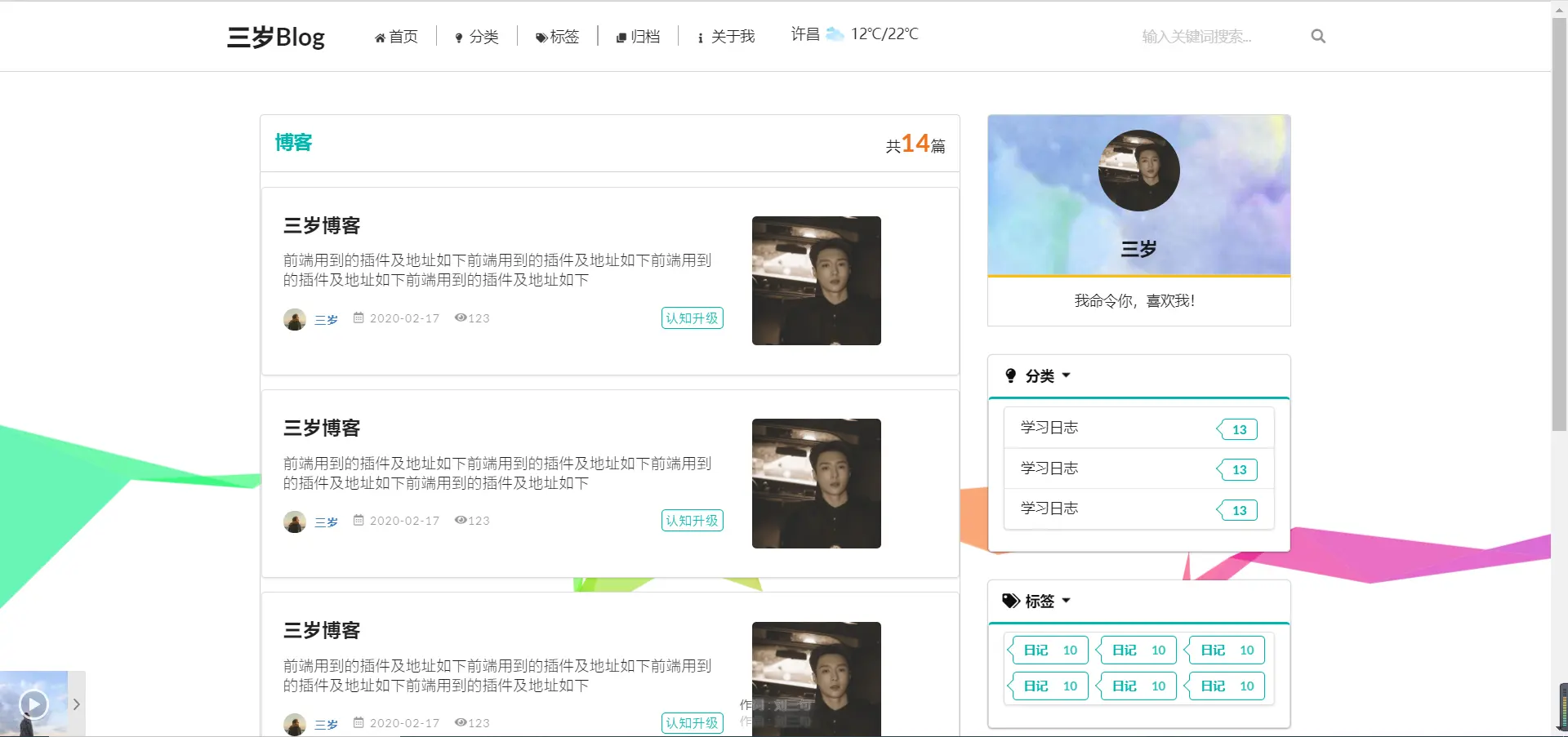Click the 博客 section heading
This screenshot has width=1568, height=737.
[293, 143]
